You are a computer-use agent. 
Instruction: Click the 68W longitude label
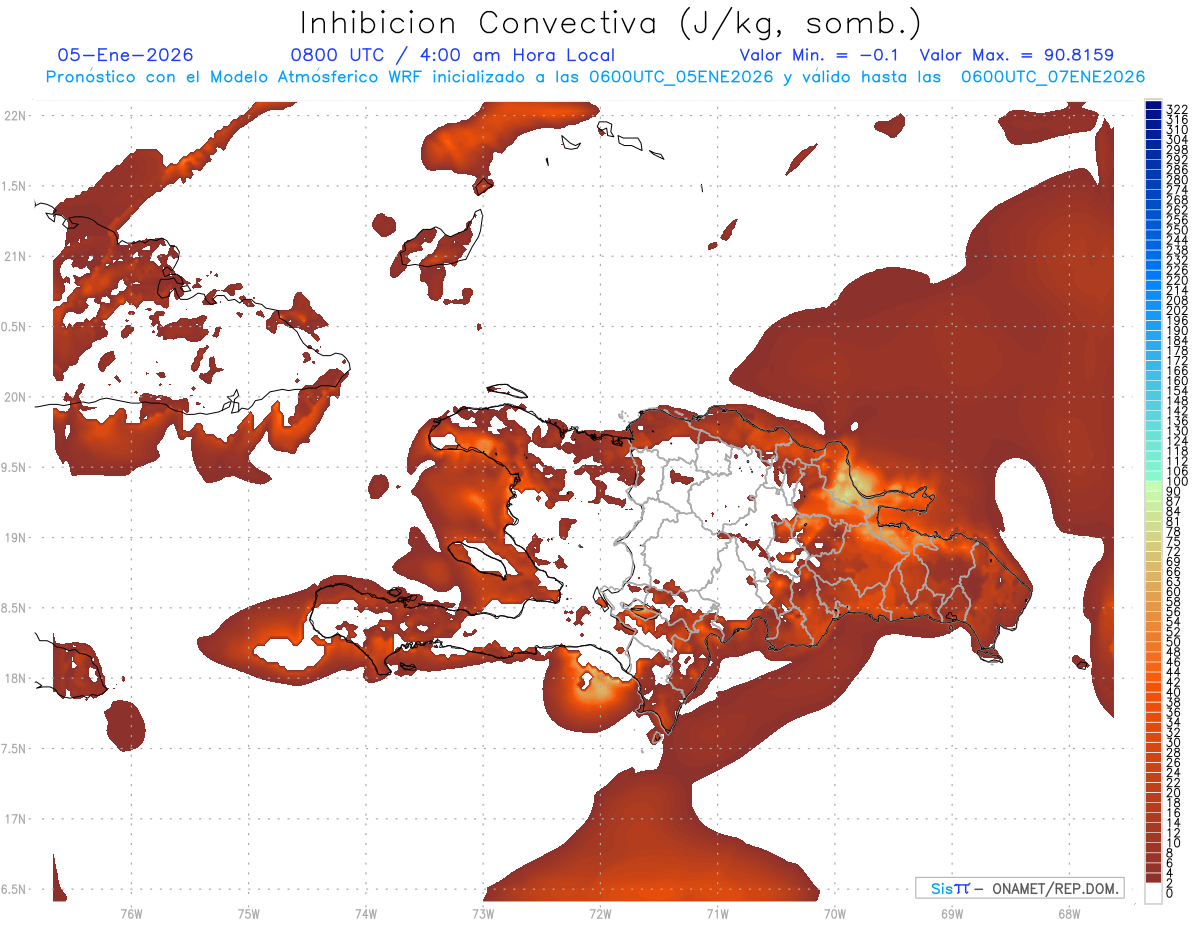1068,913
